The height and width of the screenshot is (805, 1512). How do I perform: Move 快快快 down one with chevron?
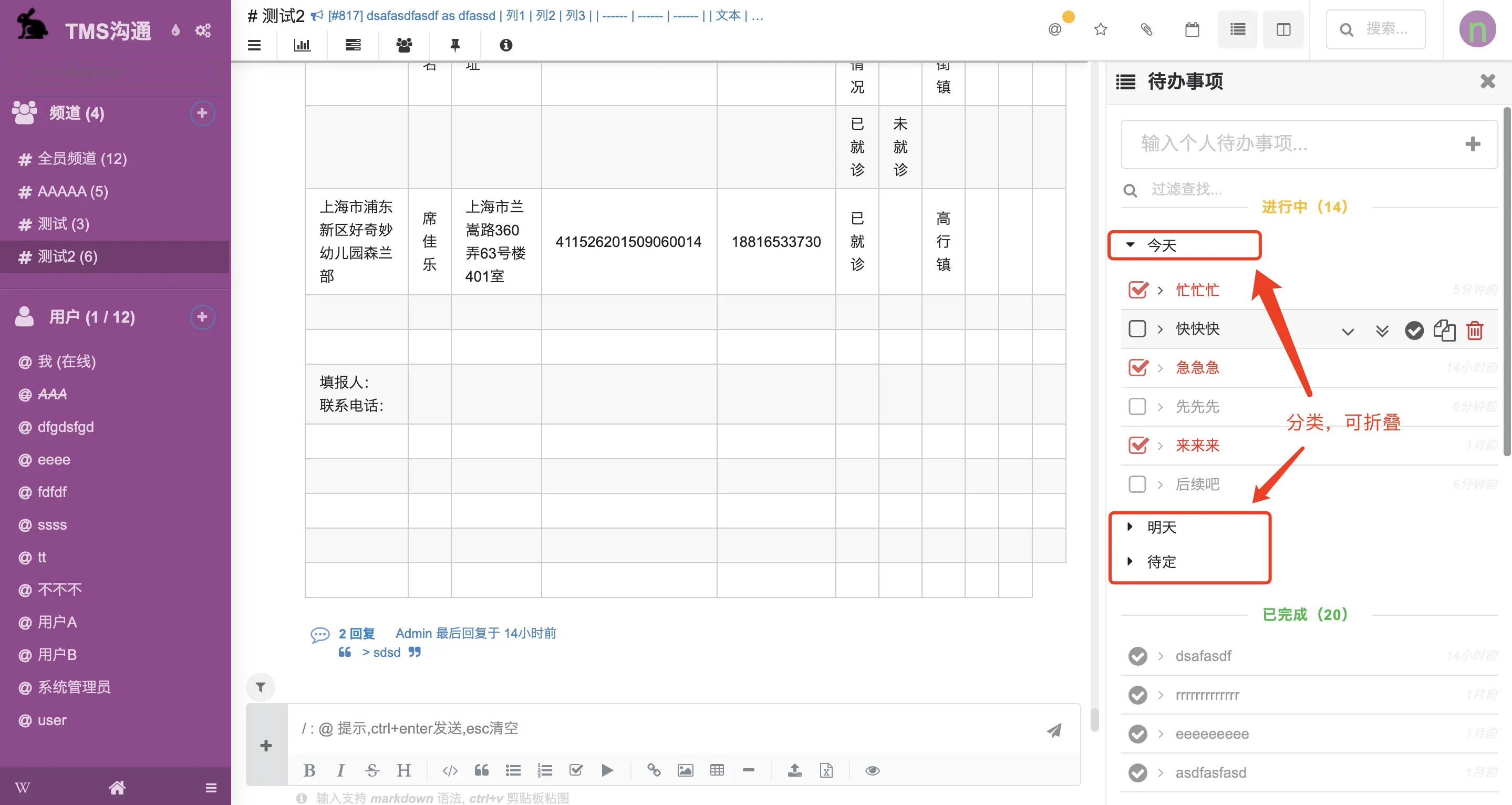1348,331
